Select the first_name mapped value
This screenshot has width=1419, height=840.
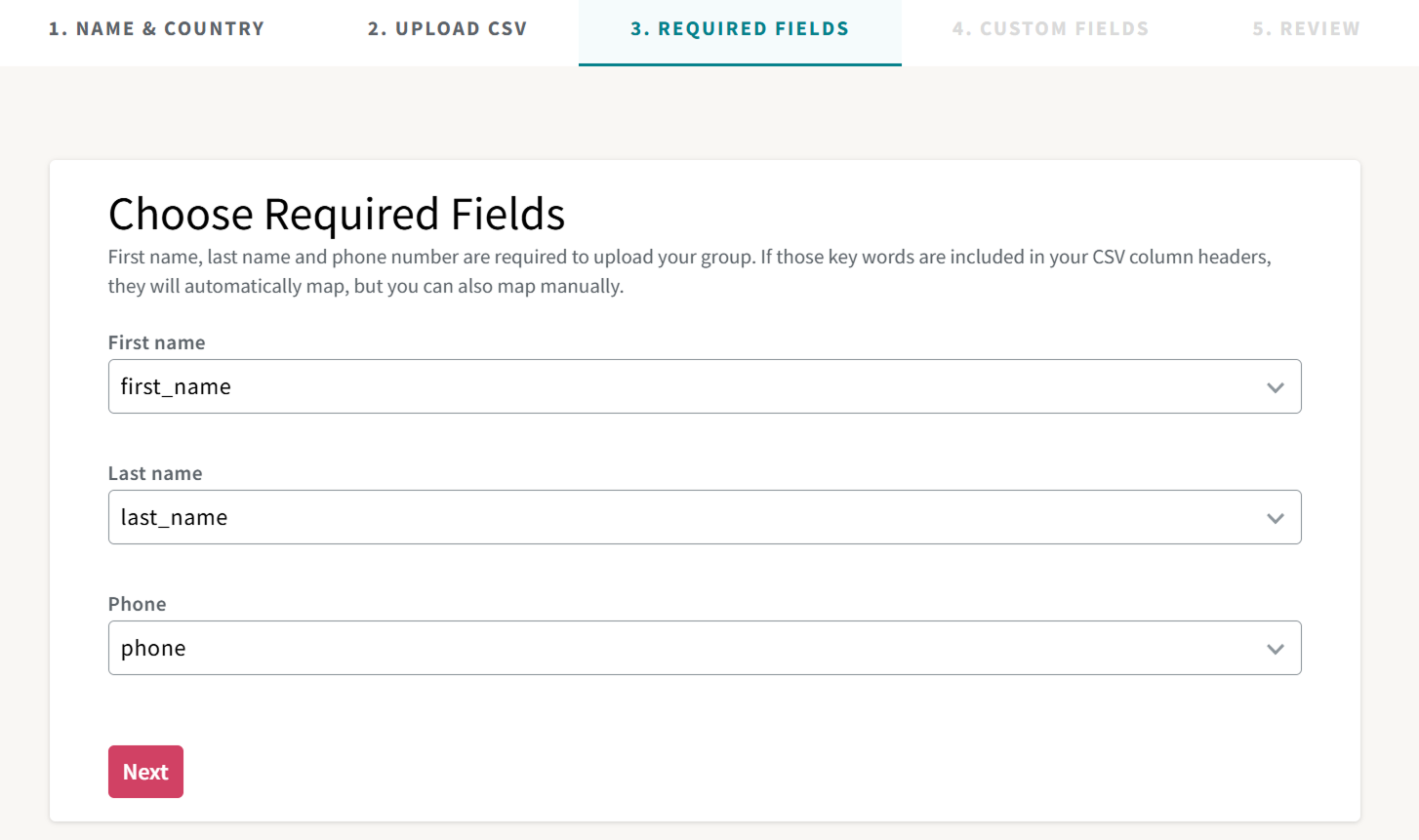[177, 386]
